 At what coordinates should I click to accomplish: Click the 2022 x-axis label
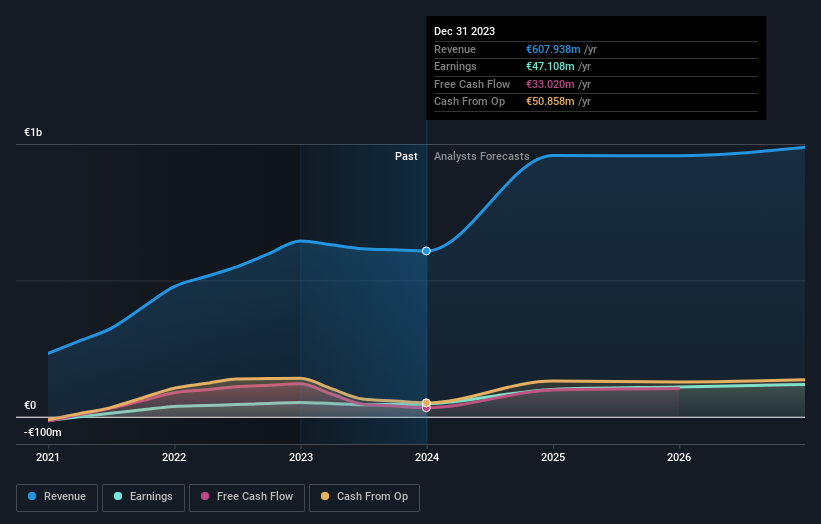tap(174, 457)
